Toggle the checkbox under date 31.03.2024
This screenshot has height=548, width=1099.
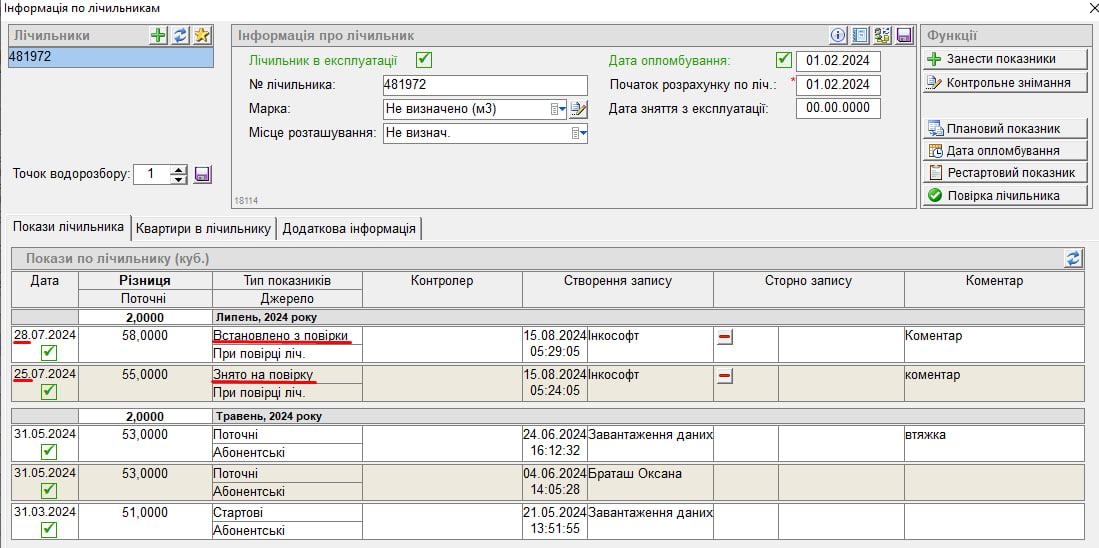point(48,529)
